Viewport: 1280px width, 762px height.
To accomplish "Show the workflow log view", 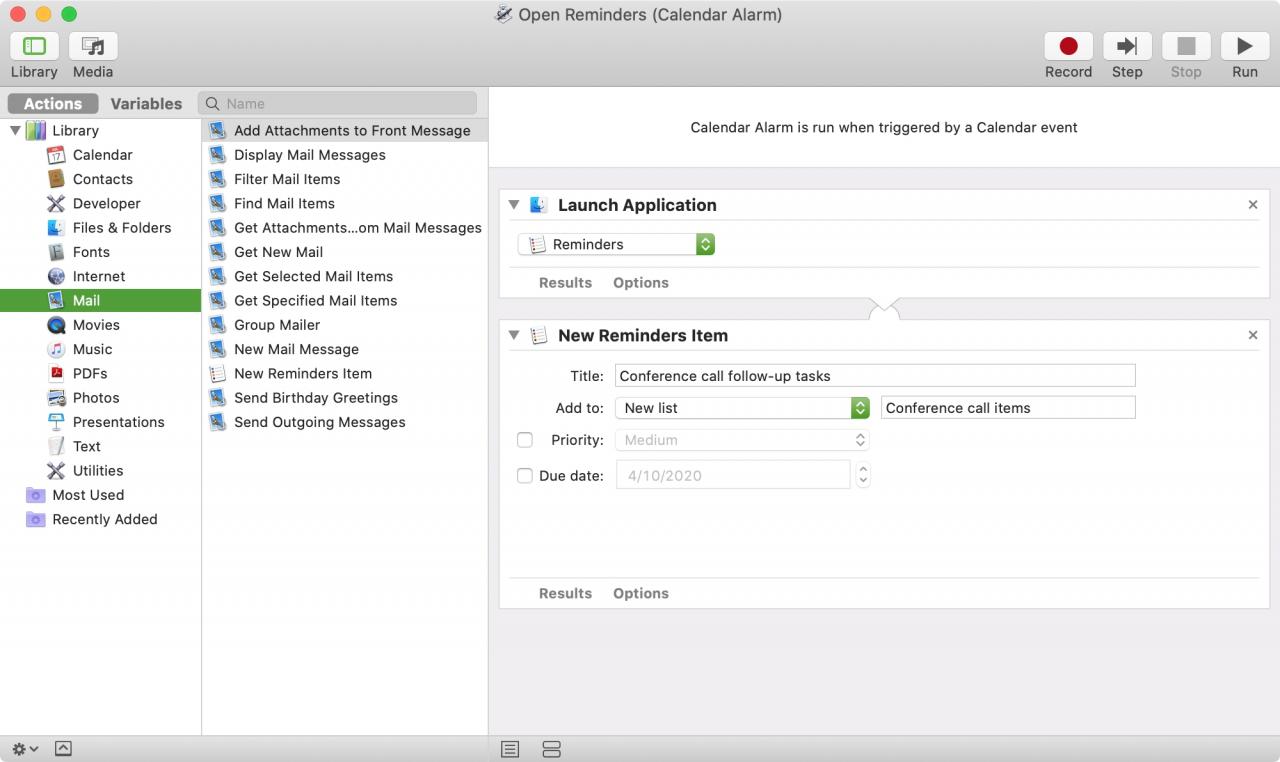I will tap(510, 749).
